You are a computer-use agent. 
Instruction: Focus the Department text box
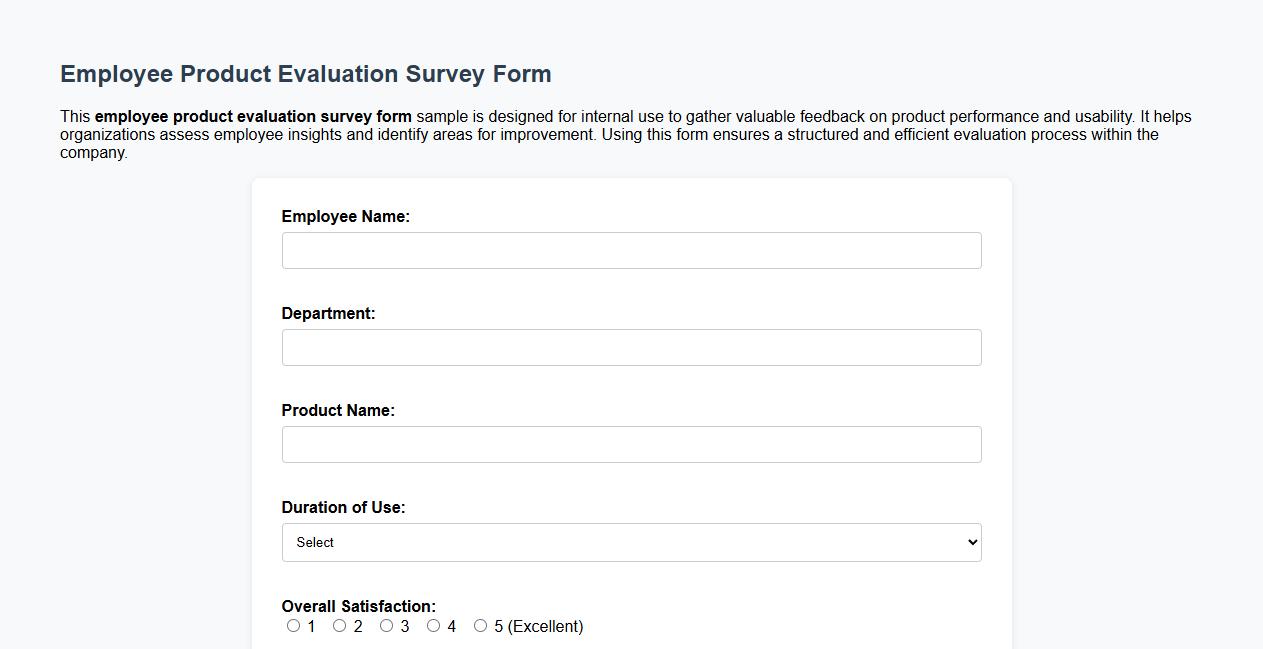(631, 347)
